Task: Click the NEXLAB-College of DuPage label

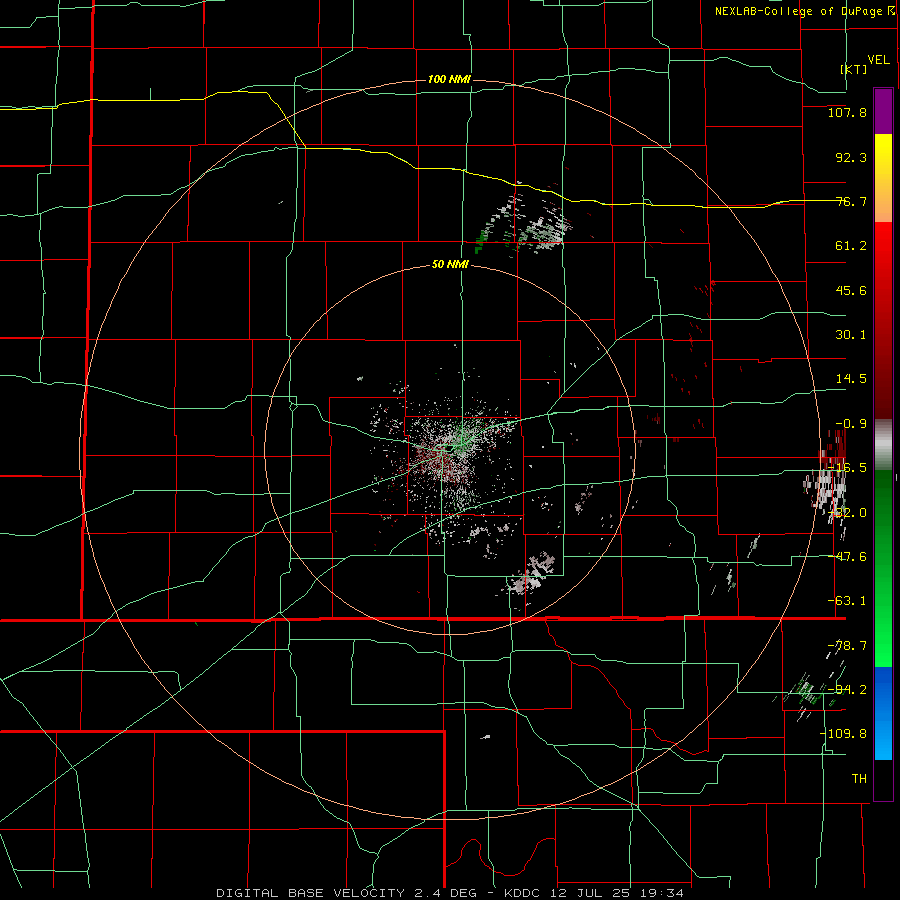Action: tap(805, 11)
